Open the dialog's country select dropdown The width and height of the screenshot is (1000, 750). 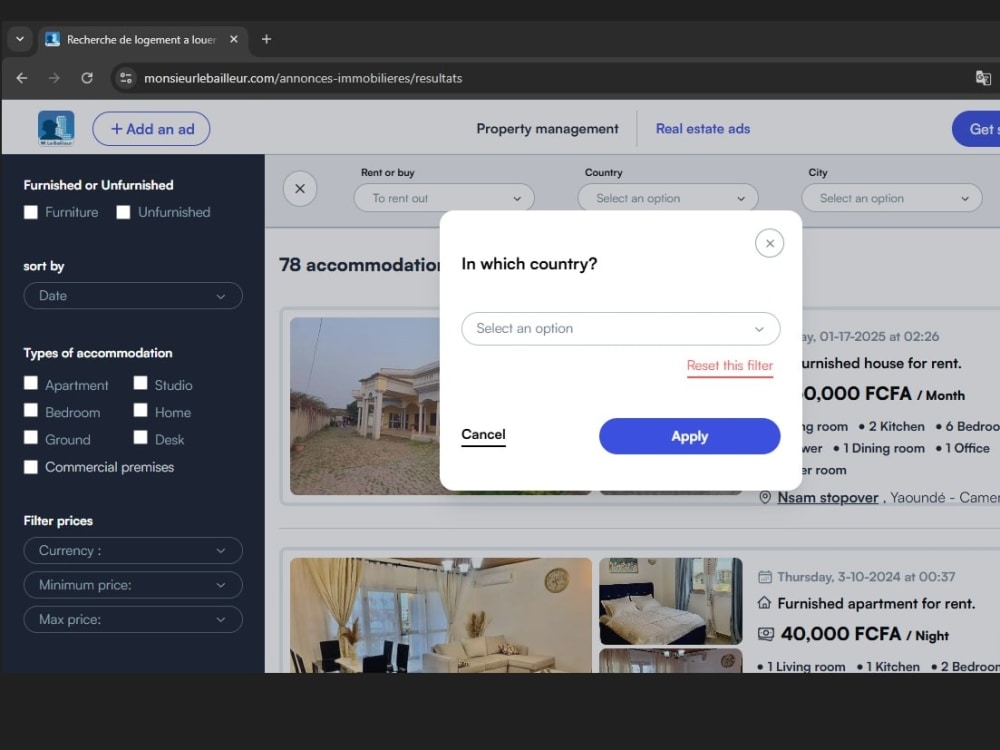621,328
